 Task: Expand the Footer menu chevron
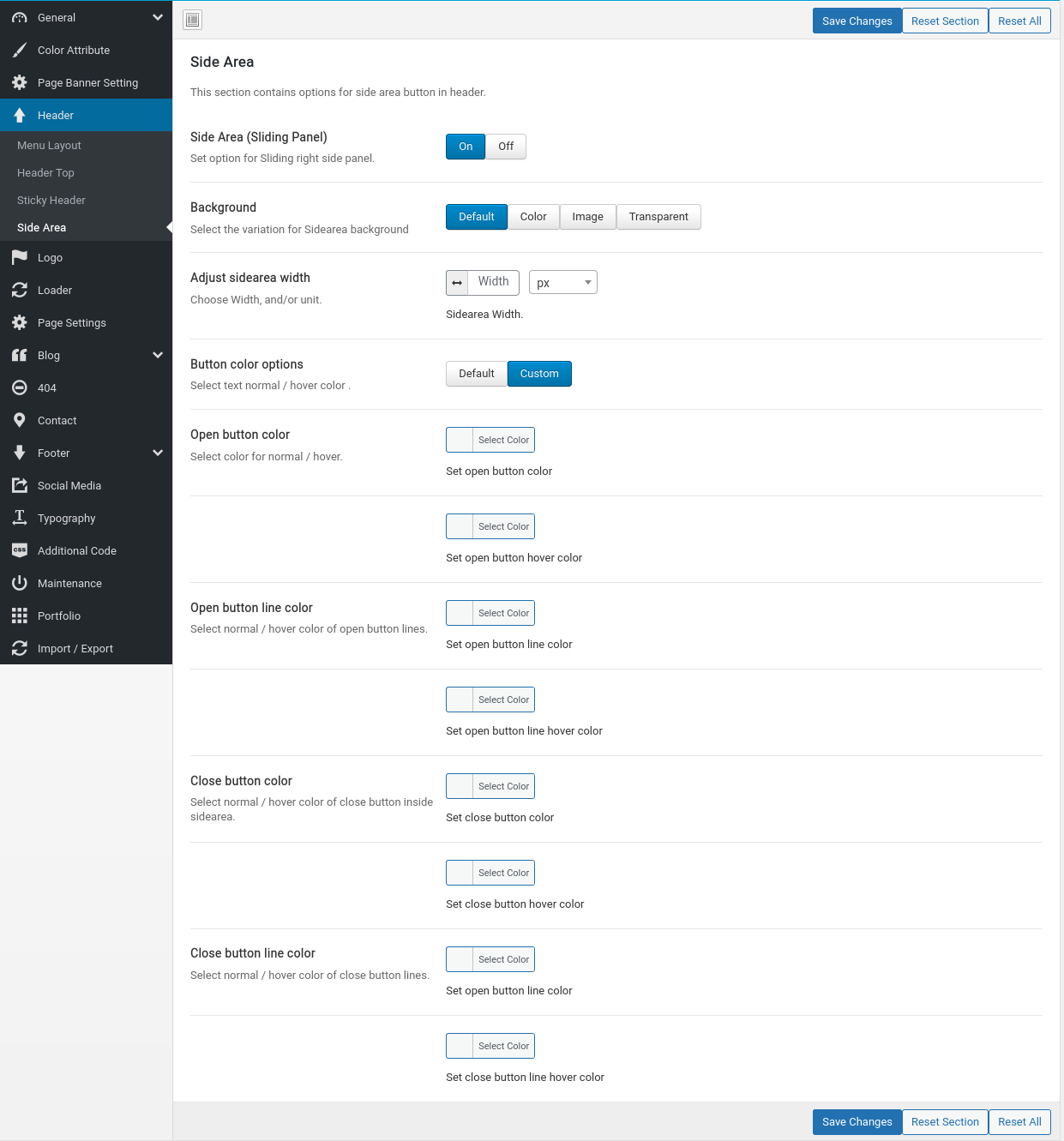(x=158, y=453)
